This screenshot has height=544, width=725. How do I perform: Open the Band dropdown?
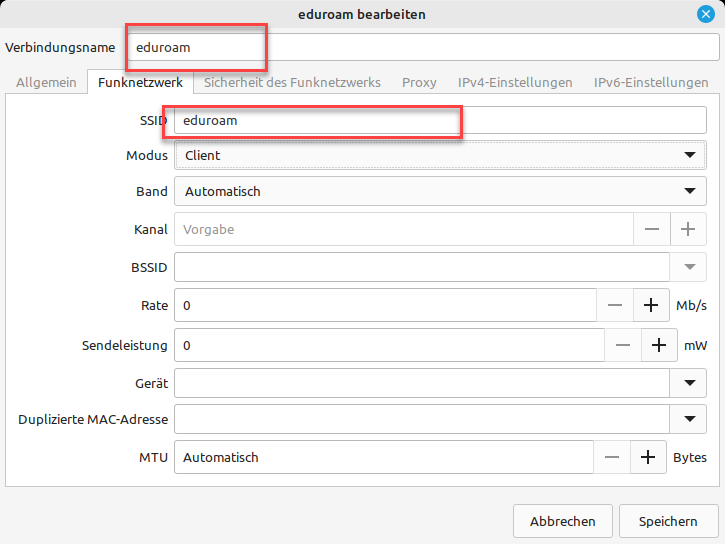pyautogui.click(x=440, y=191)
